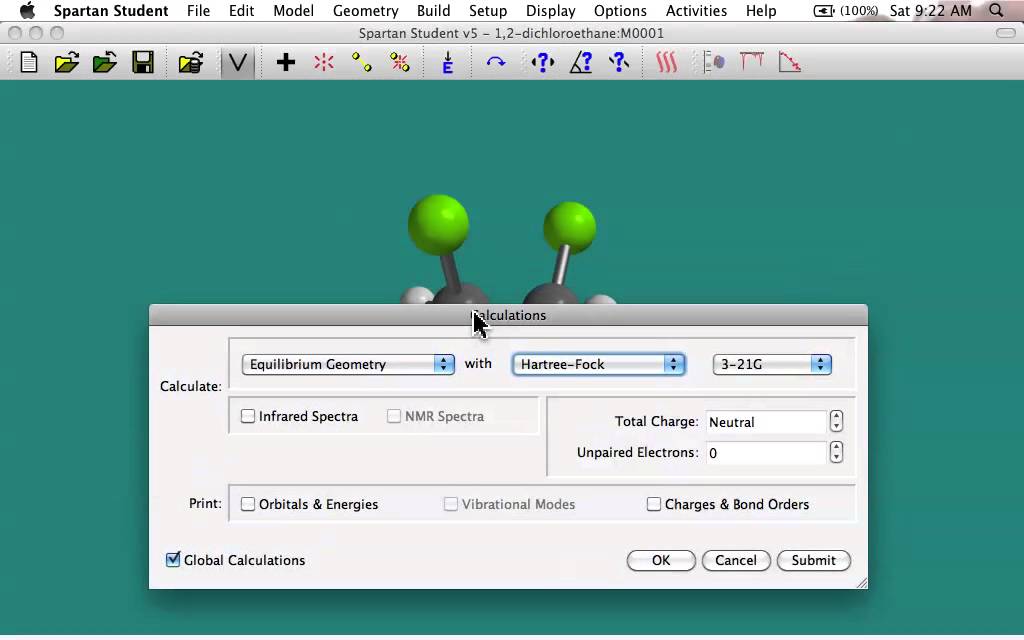Select the Measure Angle question icon

tap(581, 63)
